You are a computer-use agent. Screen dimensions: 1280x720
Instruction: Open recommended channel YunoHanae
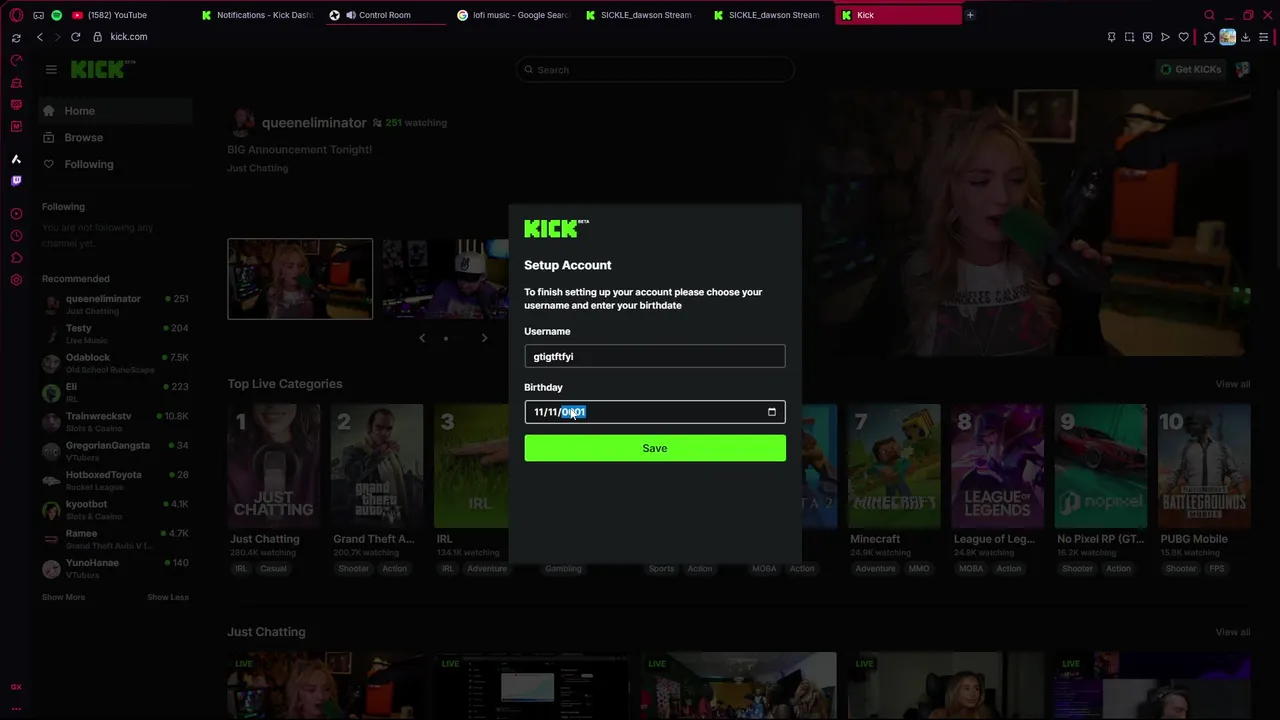click(x=116, y=568)
